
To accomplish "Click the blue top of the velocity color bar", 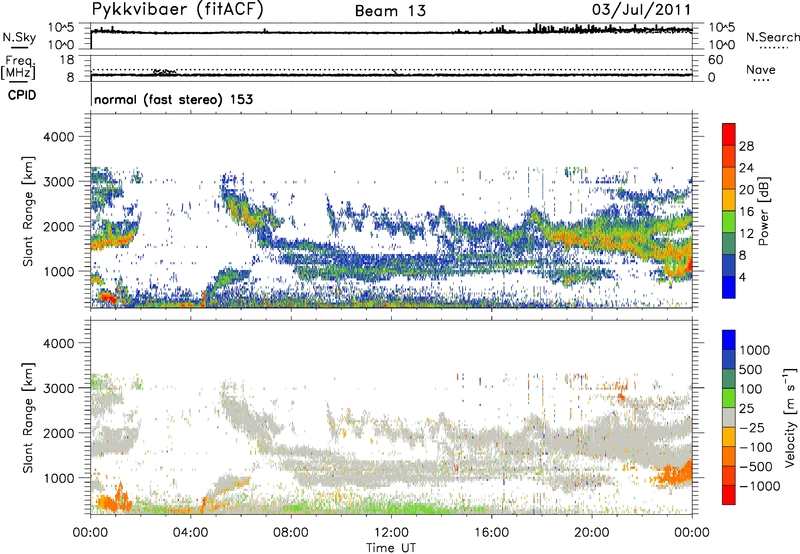I will point(729,340).
